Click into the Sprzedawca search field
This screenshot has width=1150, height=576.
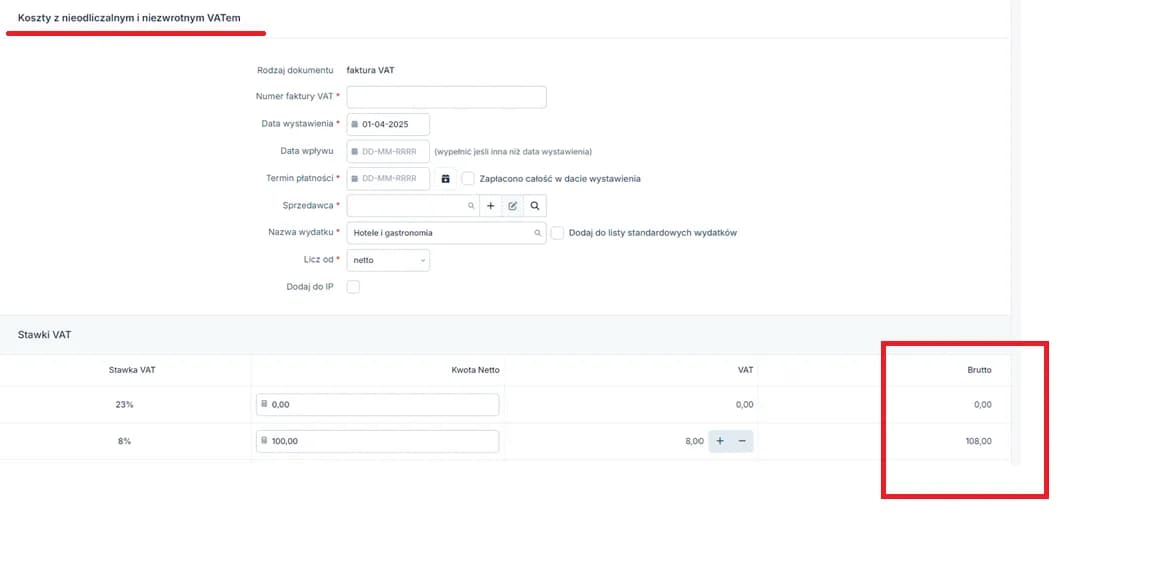coord(405,206)
